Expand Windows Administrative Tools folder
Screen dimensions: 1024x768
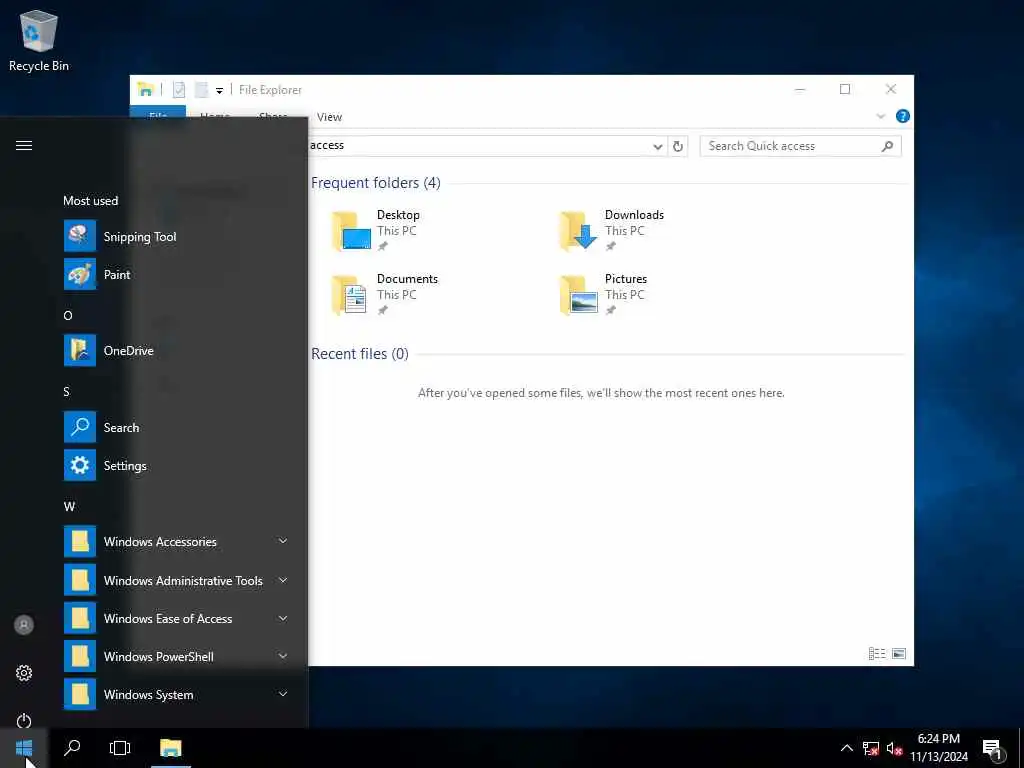[x=176, y=581]
